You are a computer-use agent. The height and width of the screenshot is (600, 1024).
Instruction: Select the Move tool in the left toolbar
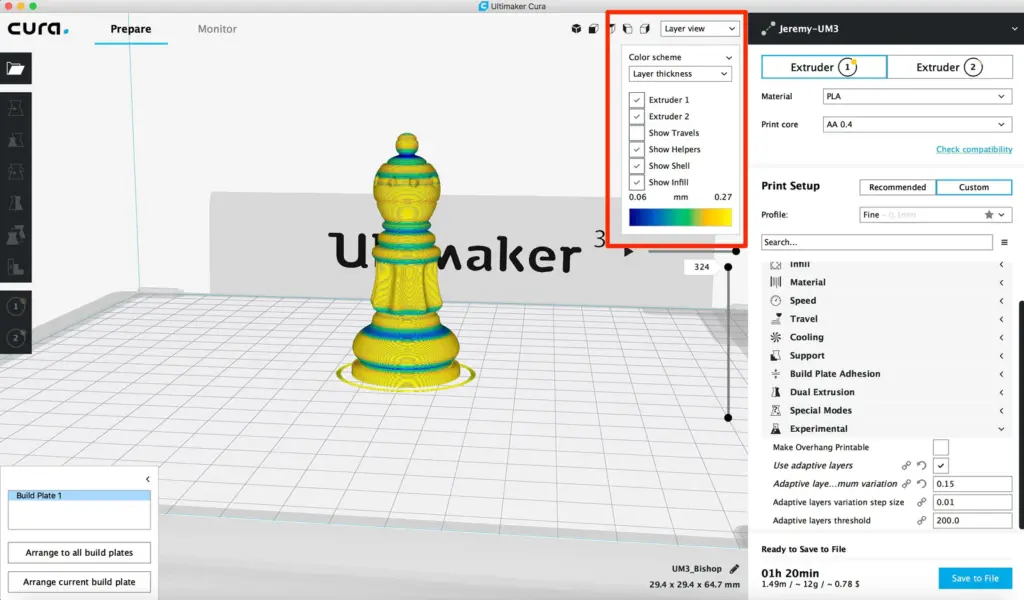13,110
